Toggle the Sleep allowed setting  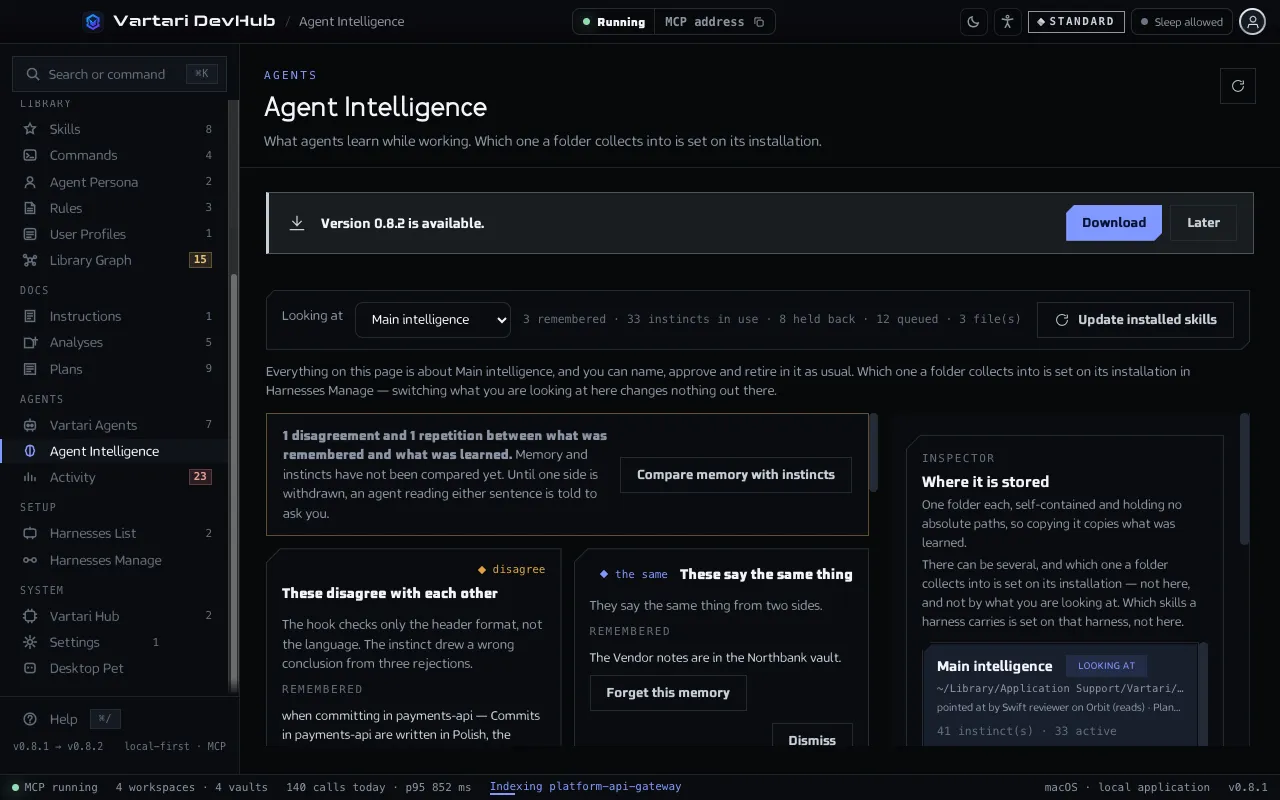(1182, 21)
